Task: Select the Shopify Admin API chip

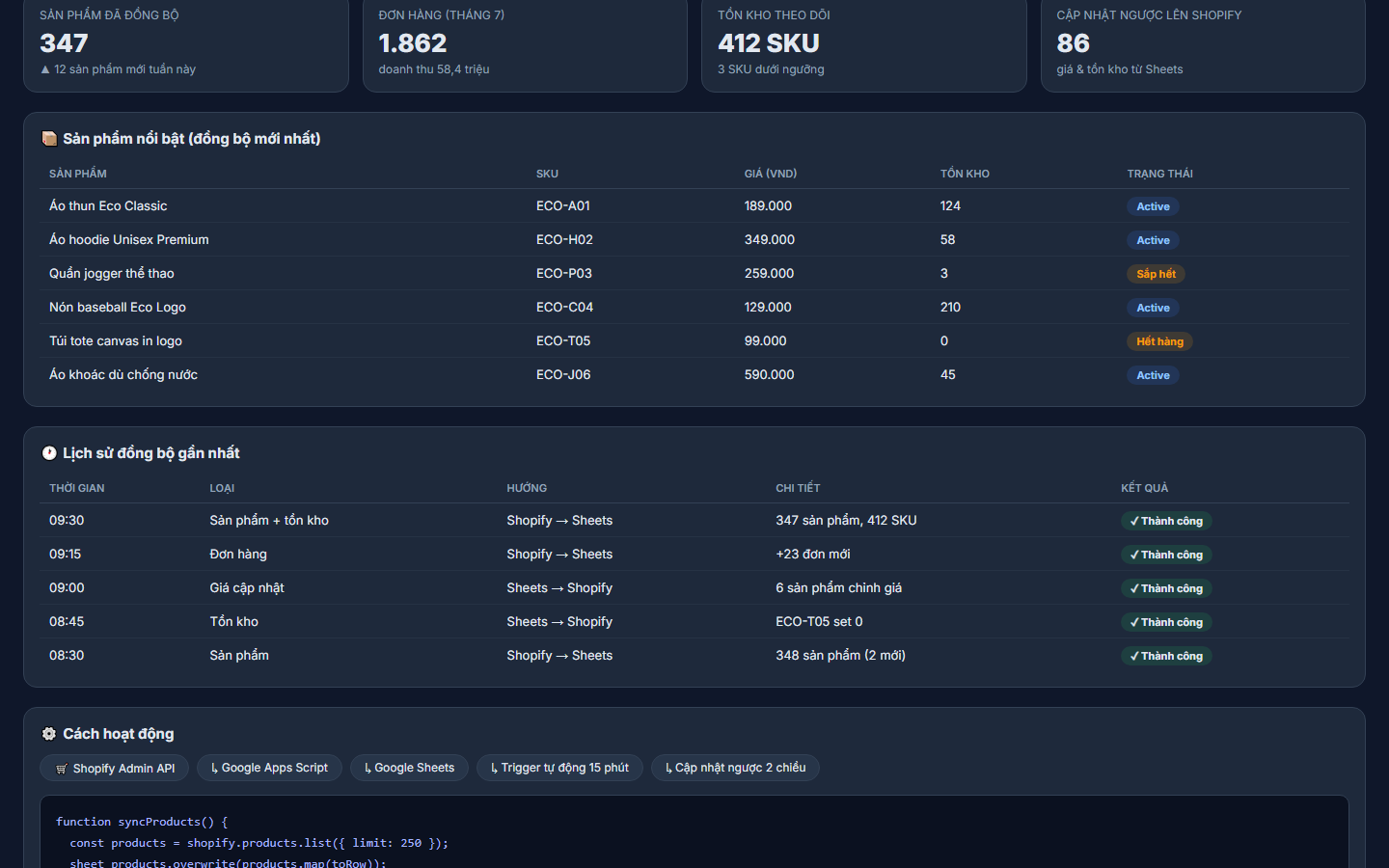Action: [x=115, y=768]
